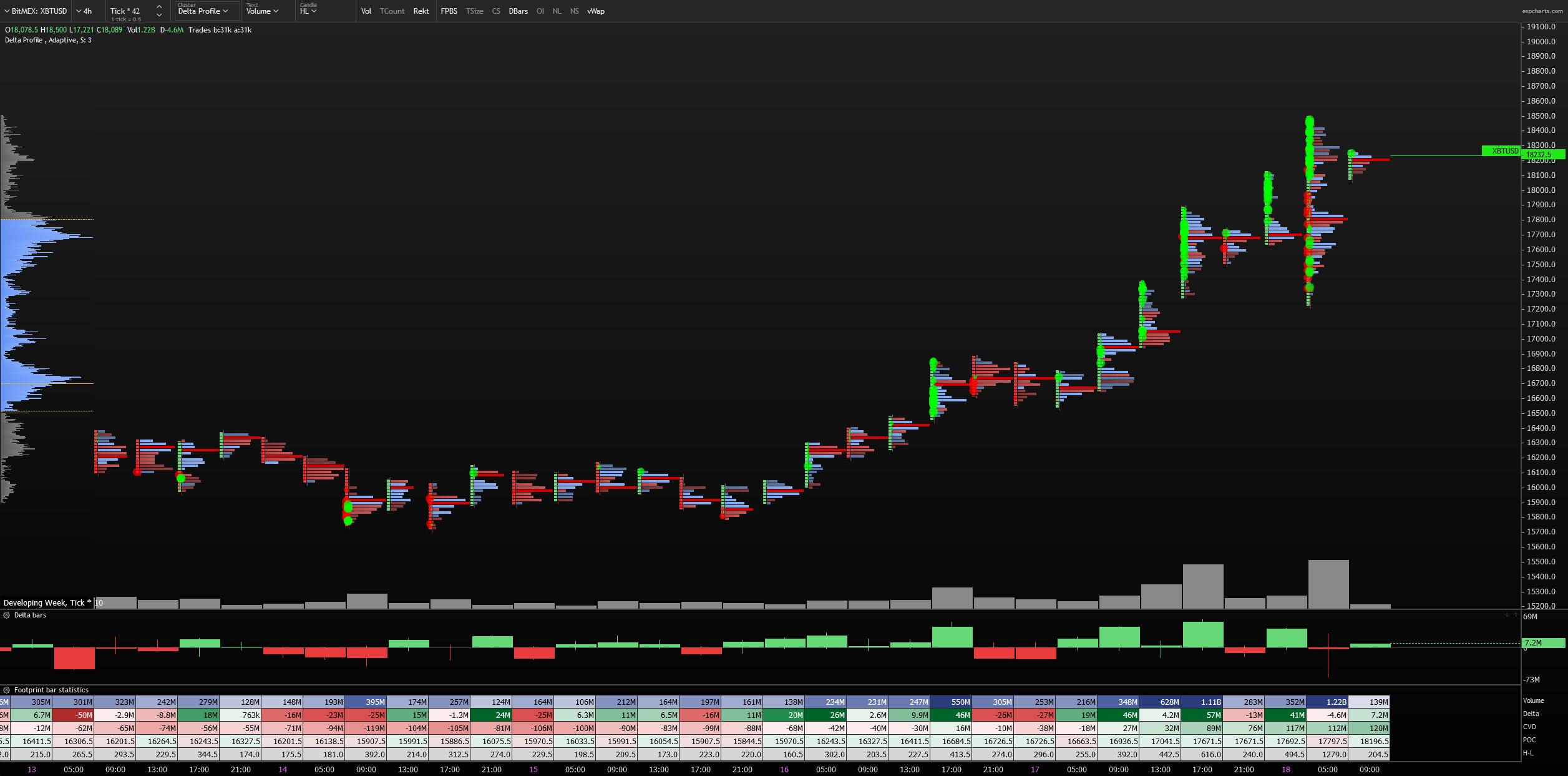This screenshot has width=1568, height=776.
Task: Enable the OI indicator
Action: click(540, 11)
